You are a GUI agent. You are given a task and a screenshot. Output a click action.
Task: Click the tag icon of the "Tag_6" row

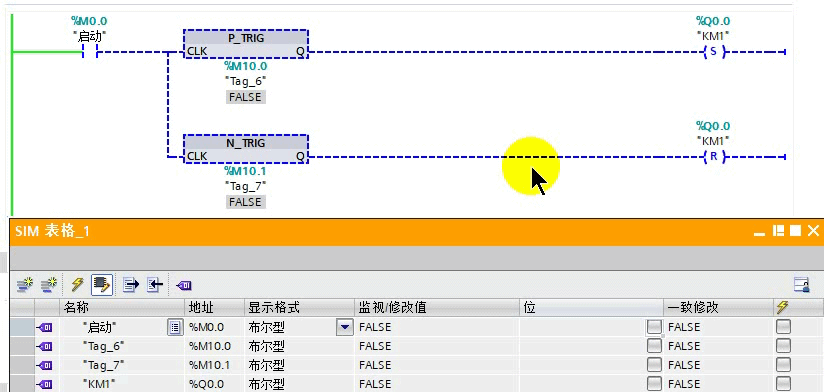point(45,346)
